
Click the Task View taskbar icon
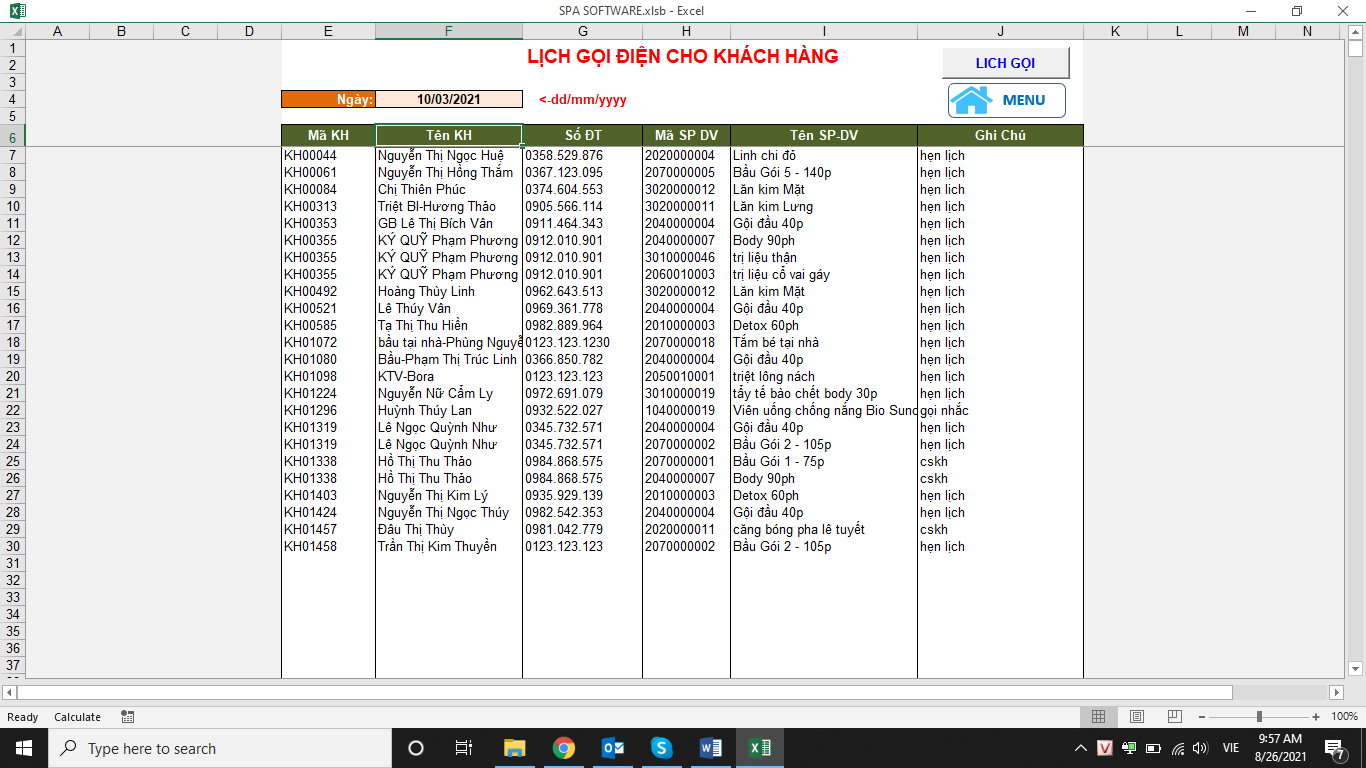tap(464, 748)
